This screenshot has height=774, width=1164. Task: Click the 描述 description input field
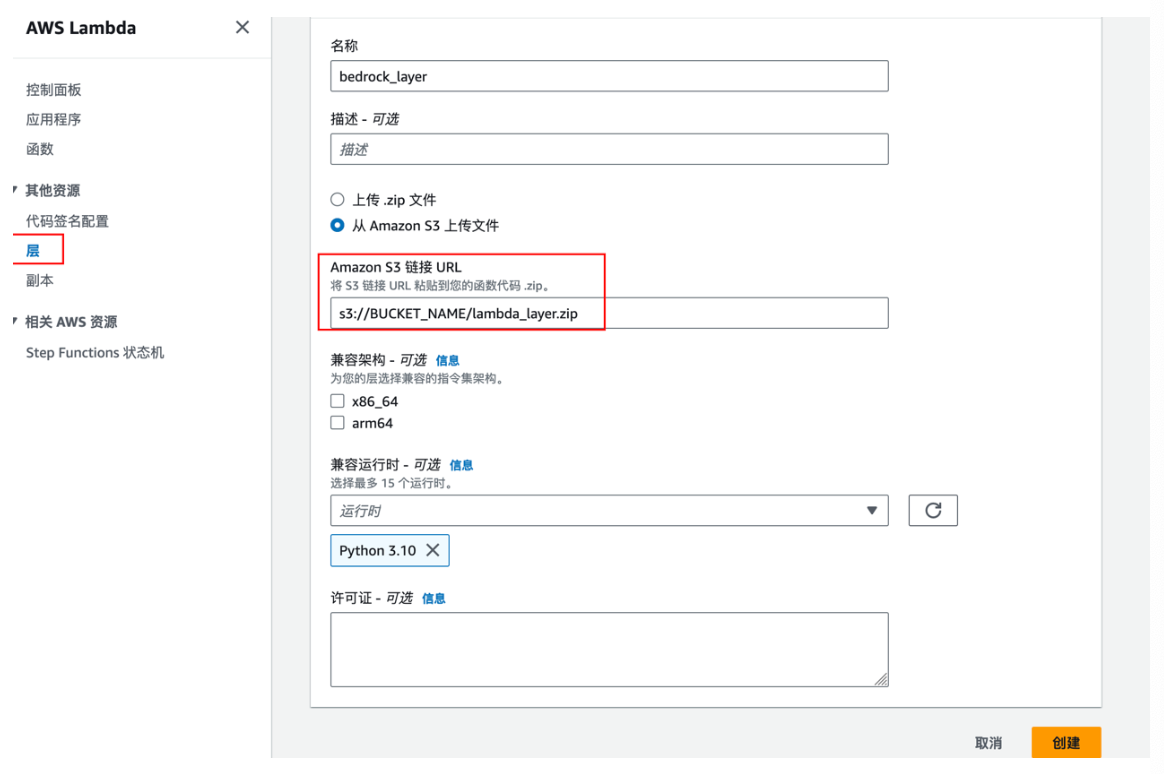tap(609, 149)
